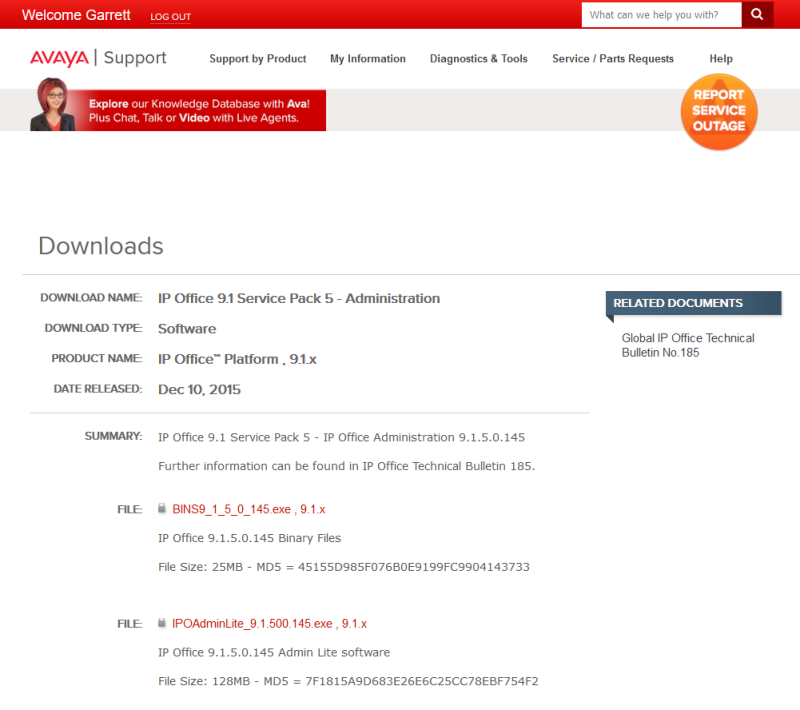Viewport: 800px width, 710px height.
Task: Click the search magnifier icon
Action: pos(757,14)
